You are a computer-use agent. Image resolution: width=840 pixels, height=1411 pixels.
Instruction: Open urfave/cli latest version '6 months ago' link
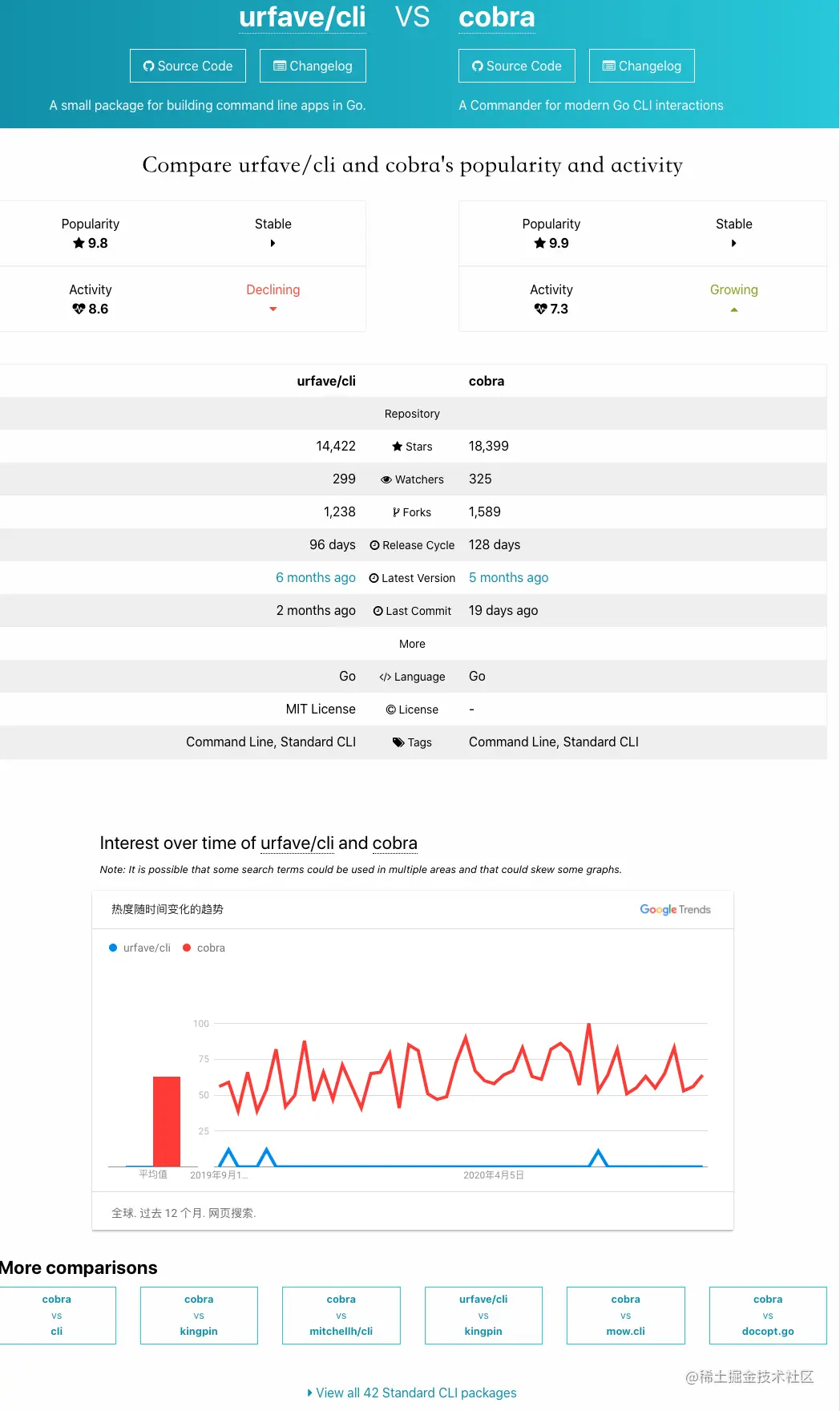click(x=316, y=577)
